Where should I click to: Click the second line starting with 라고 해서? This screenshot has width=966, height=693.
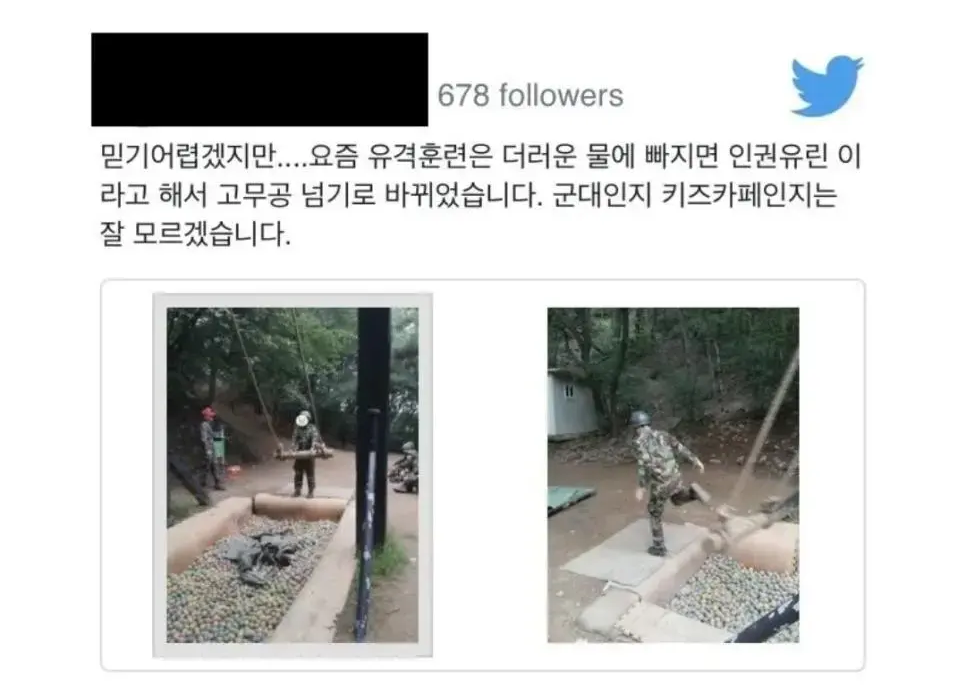[468, 195]
